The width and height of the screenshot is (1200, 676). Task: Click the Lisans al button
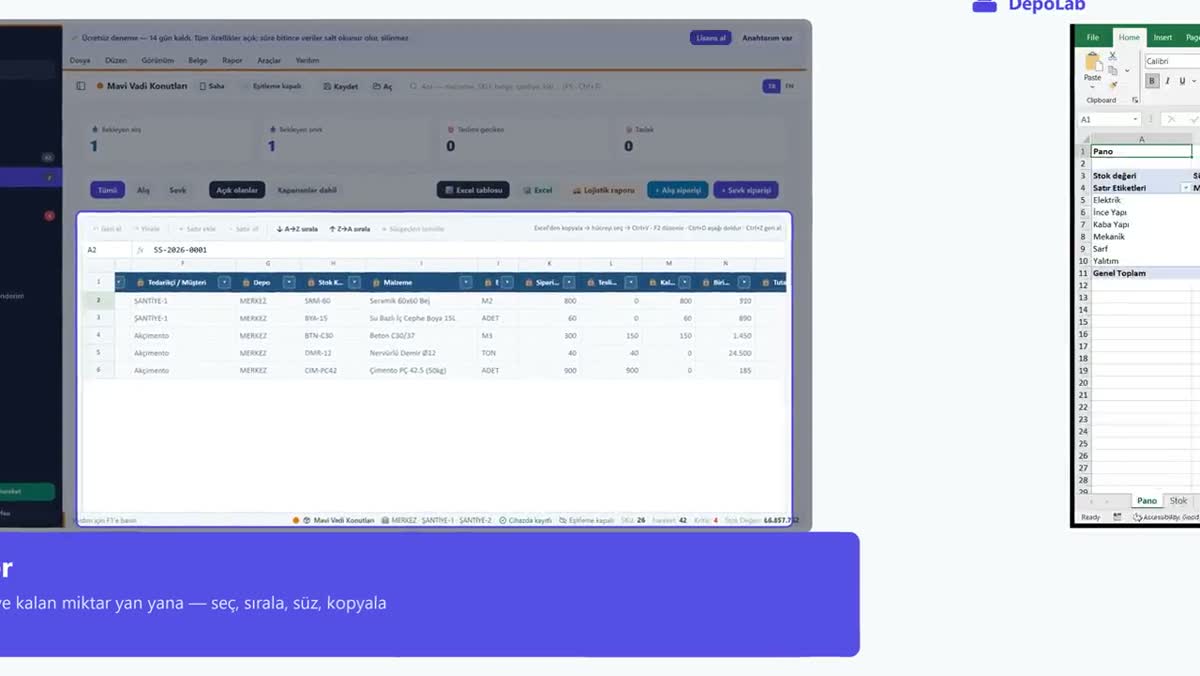pos(711,38)
